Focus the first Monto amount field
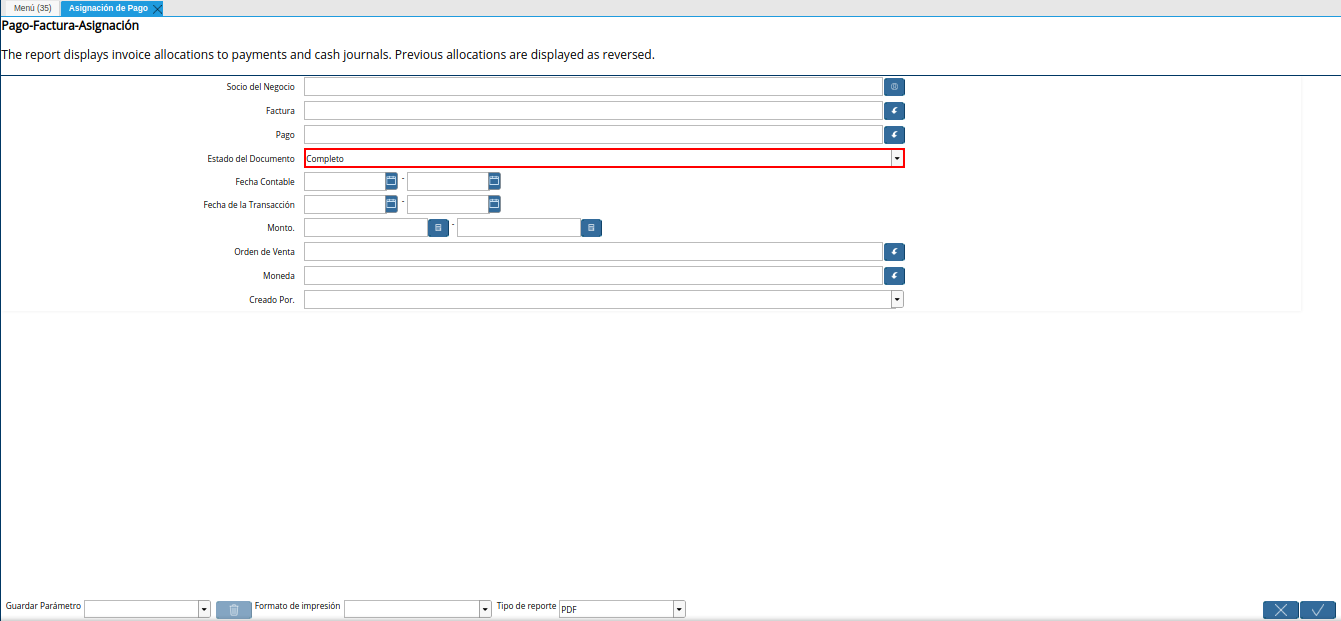Screen dimensions: 1341x621 (x=366, y=228)
